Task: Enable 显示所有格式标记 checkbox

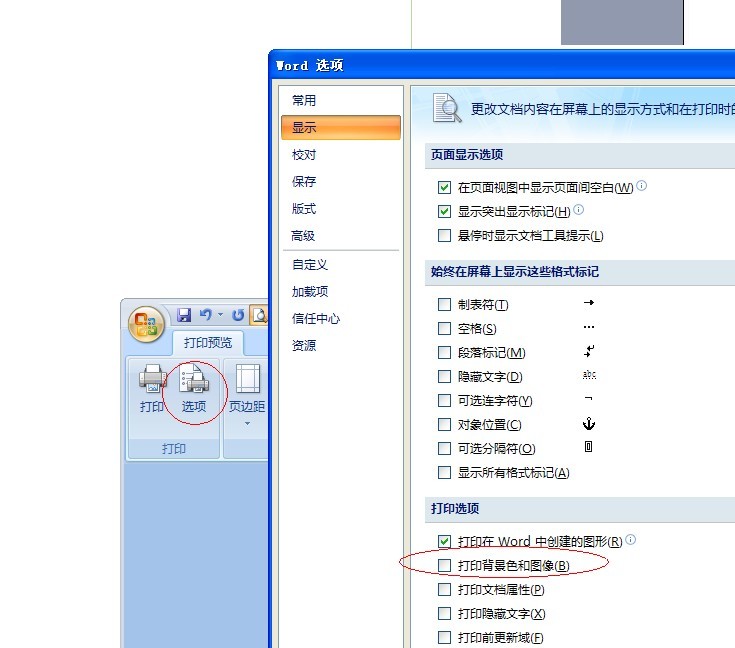Action: 444,473
